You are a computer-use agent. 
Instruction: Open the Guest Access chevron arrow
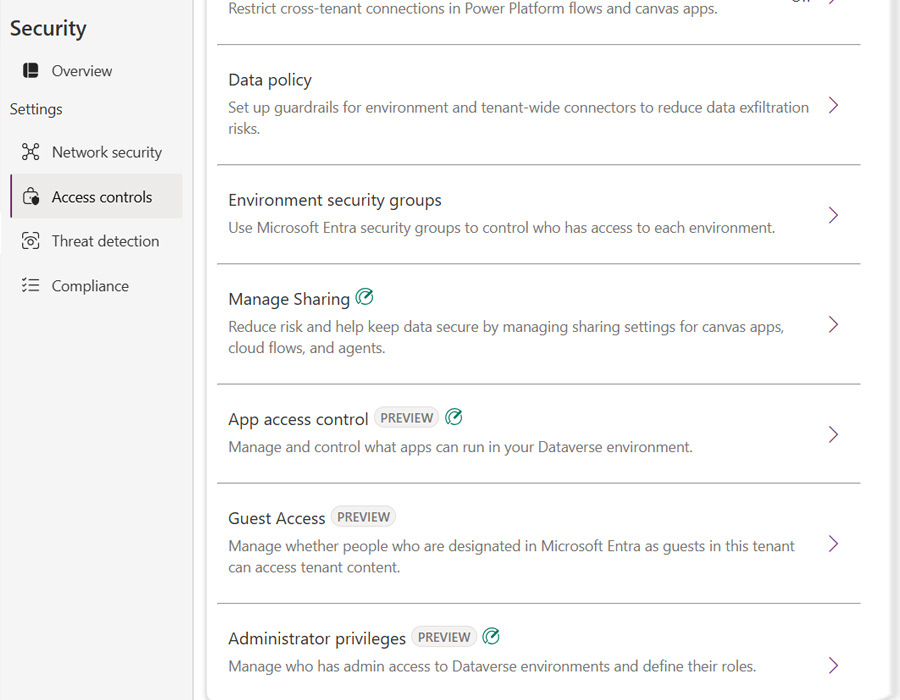tap(833, 543)
